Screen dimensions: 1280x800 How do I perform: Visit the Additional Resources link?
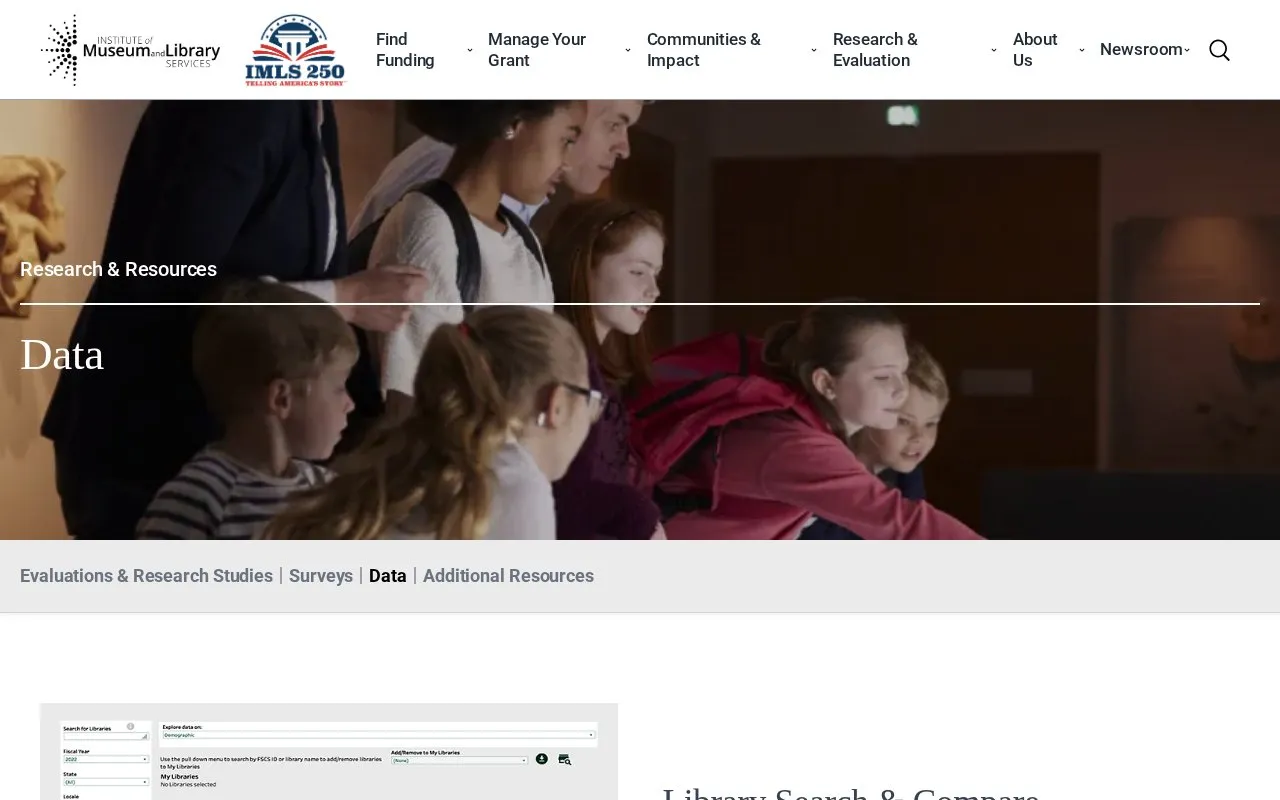click(x=508, y=576)
